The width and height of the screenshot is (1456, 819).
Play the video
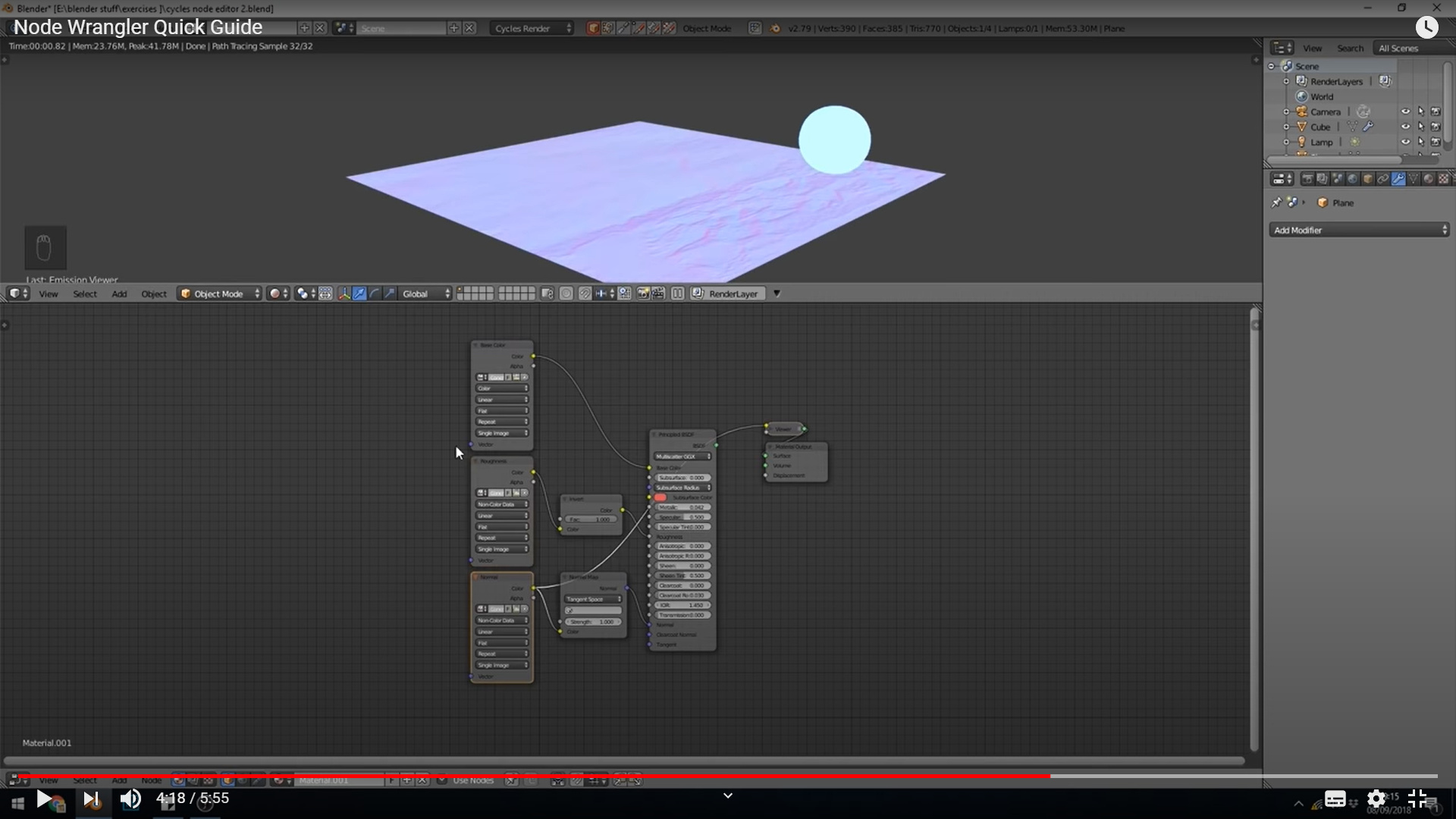(x=44, y=799)
